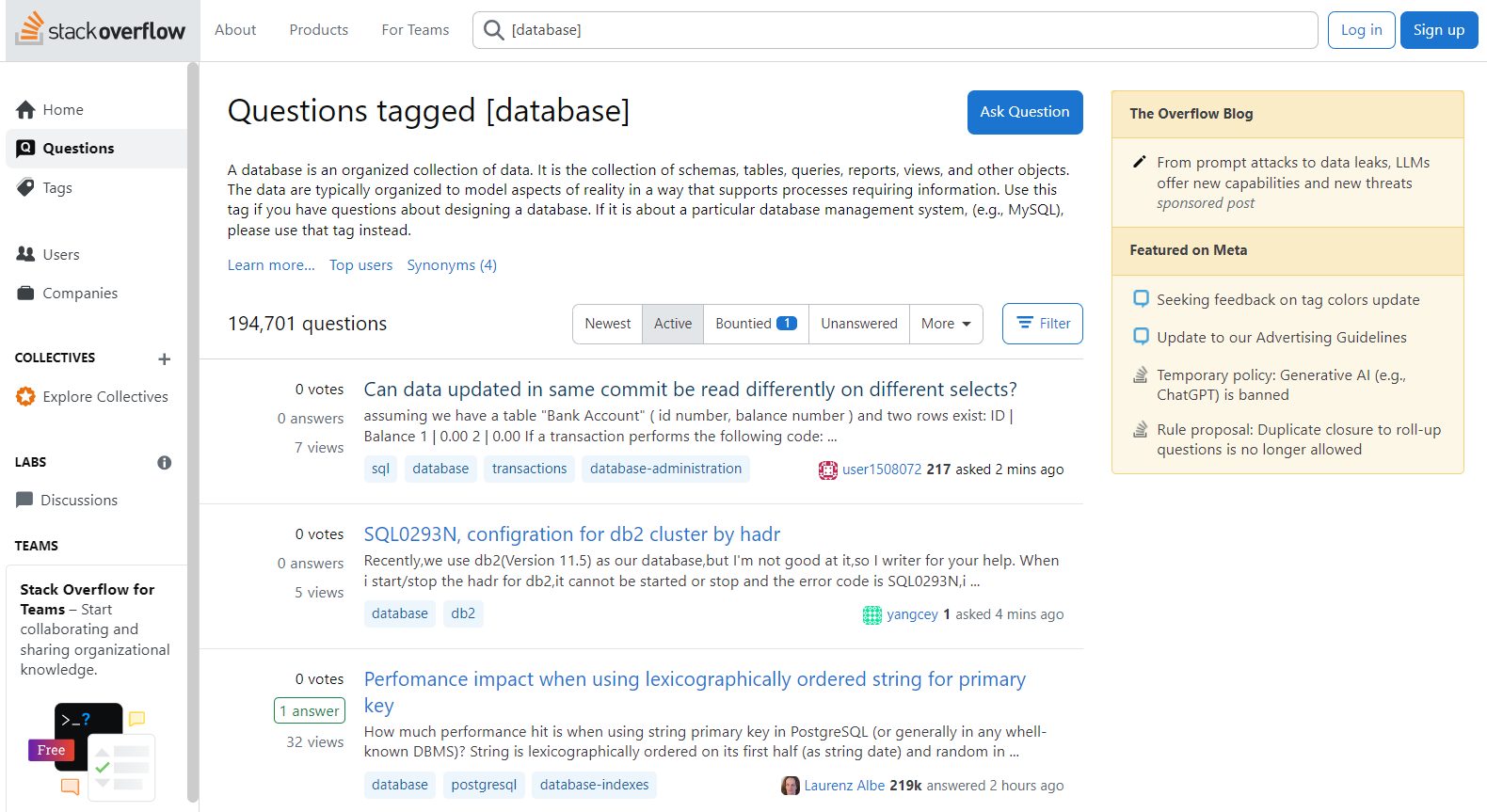Open Laurenz Albe profile link

pyautogui.click(x=844, y=786)
